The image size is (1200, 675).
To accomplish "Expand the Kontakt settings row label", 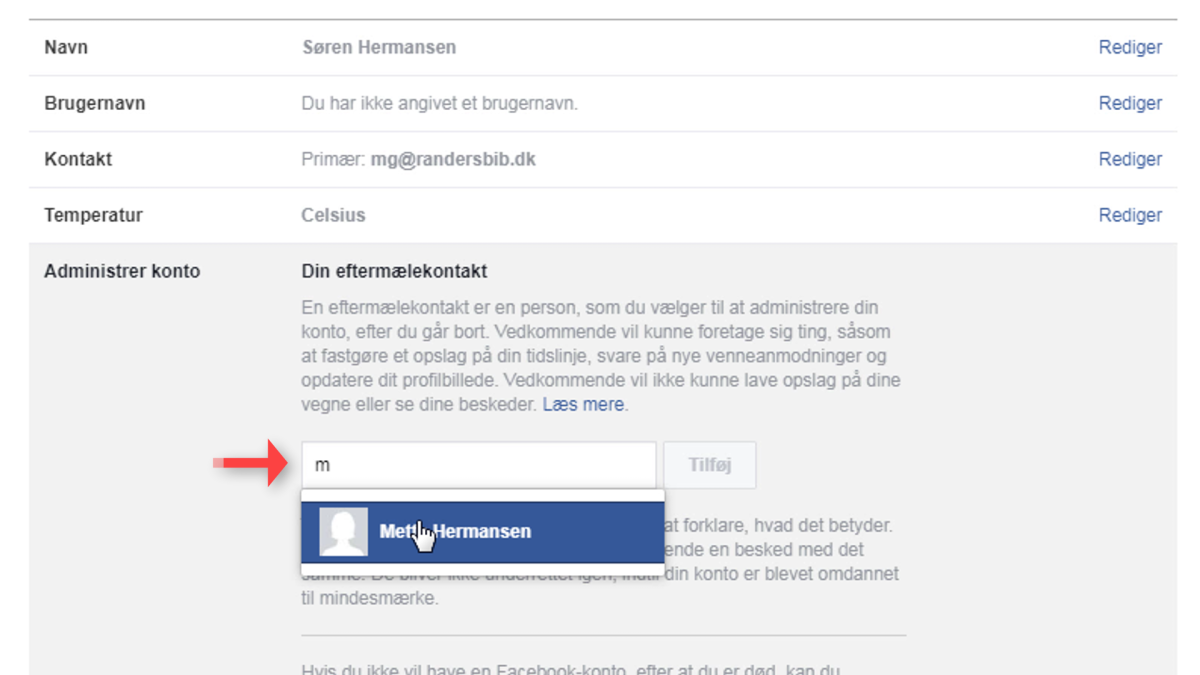I will click(78, 159).
